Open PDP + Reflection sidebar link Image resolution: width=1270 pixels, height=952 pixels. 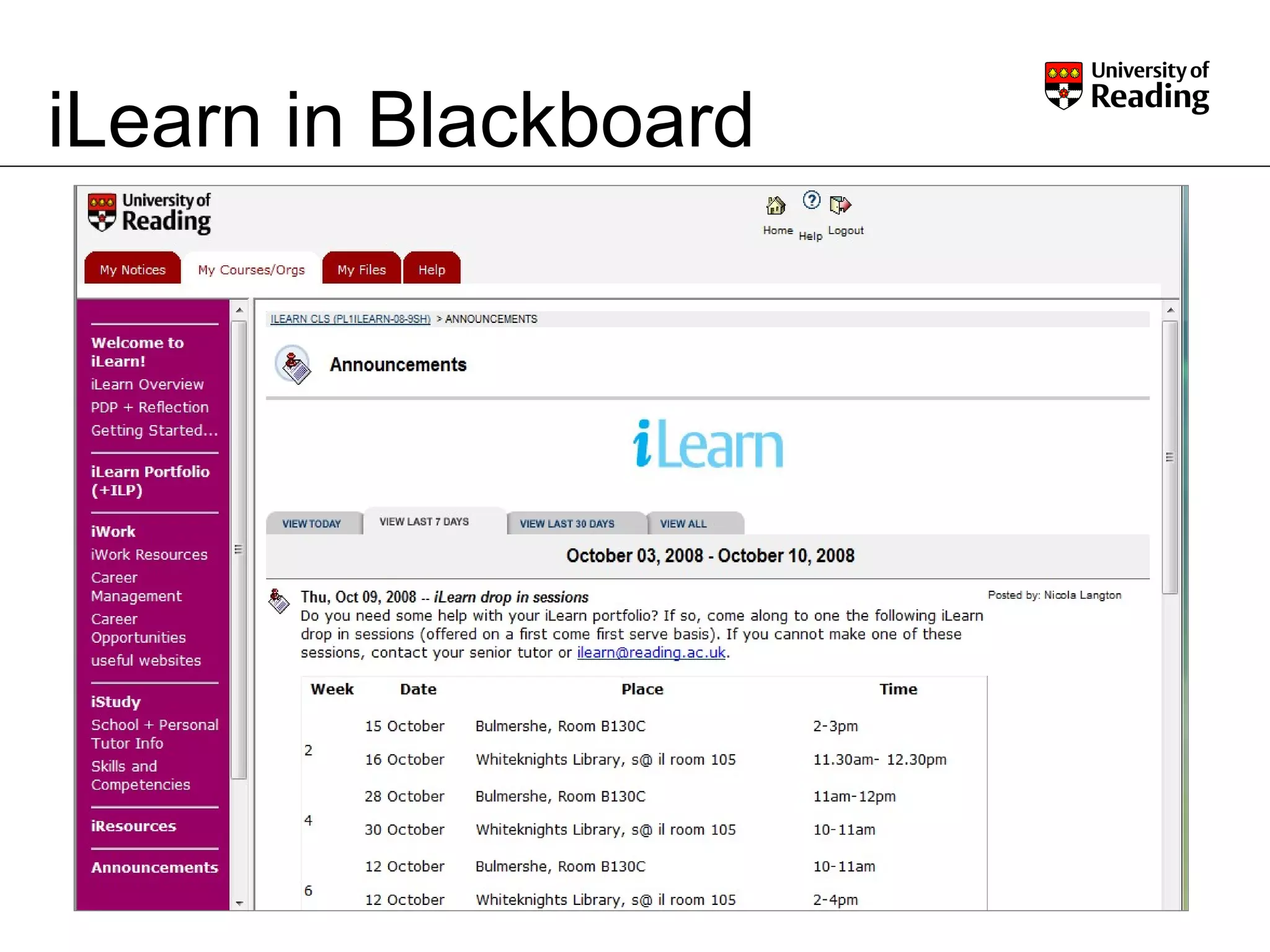[150, 407]
